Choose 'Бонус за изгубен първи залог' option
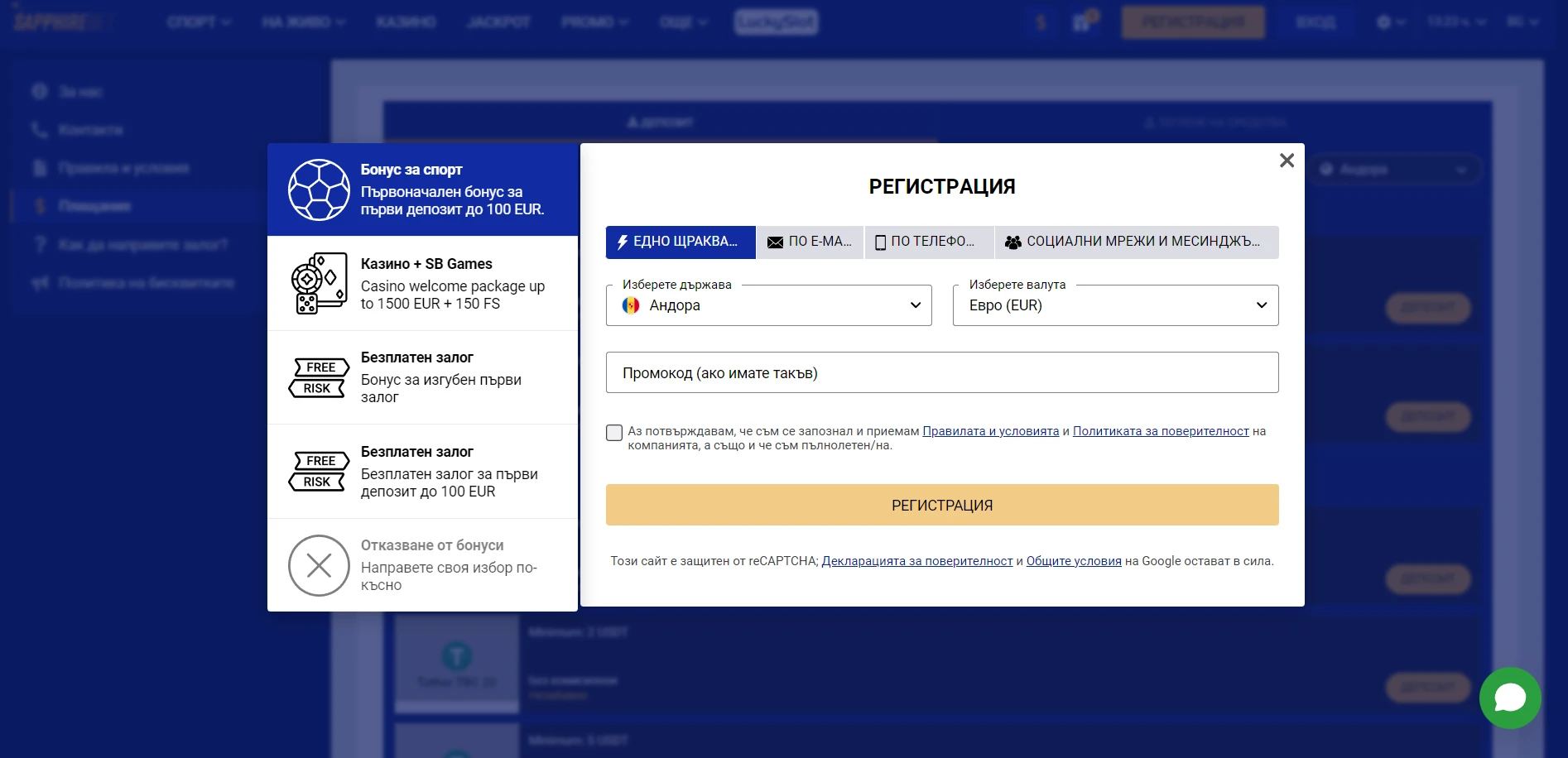1568x758 pixels. click(x=422, y=377)
